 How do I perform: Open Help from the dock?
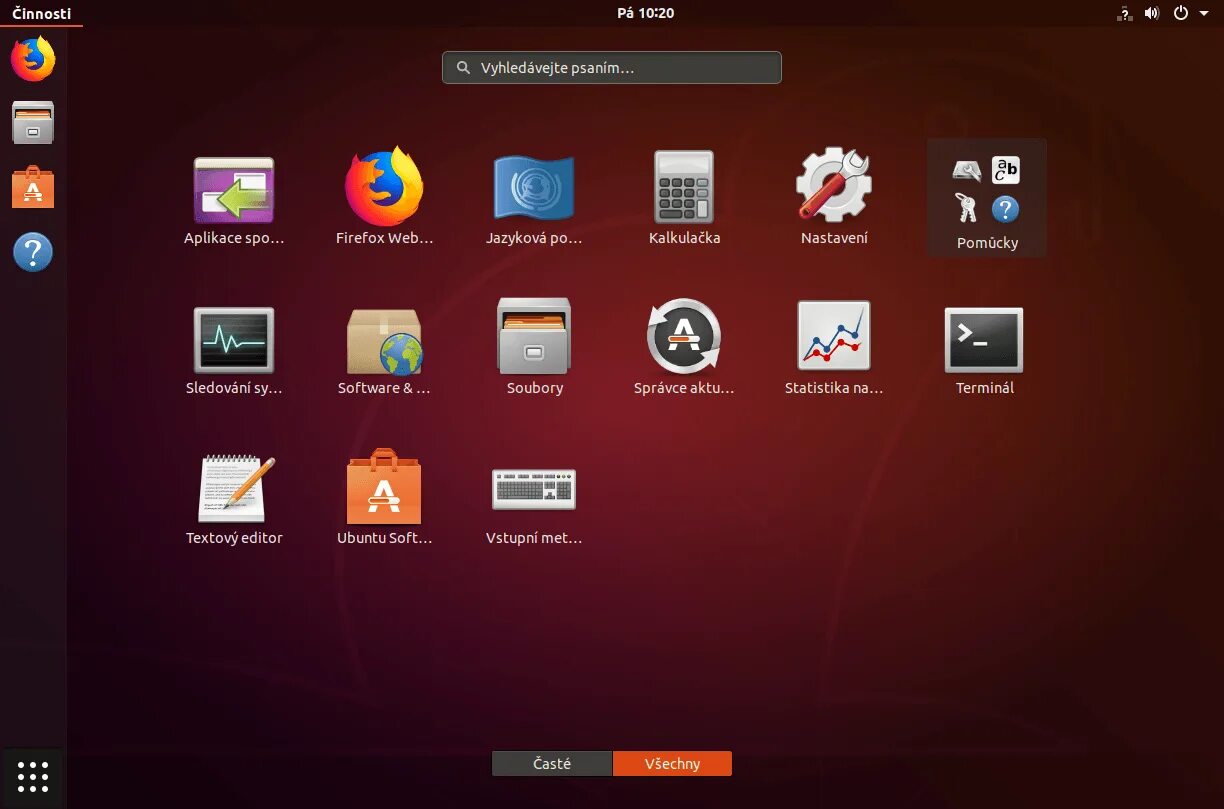(x=33, y=252)
